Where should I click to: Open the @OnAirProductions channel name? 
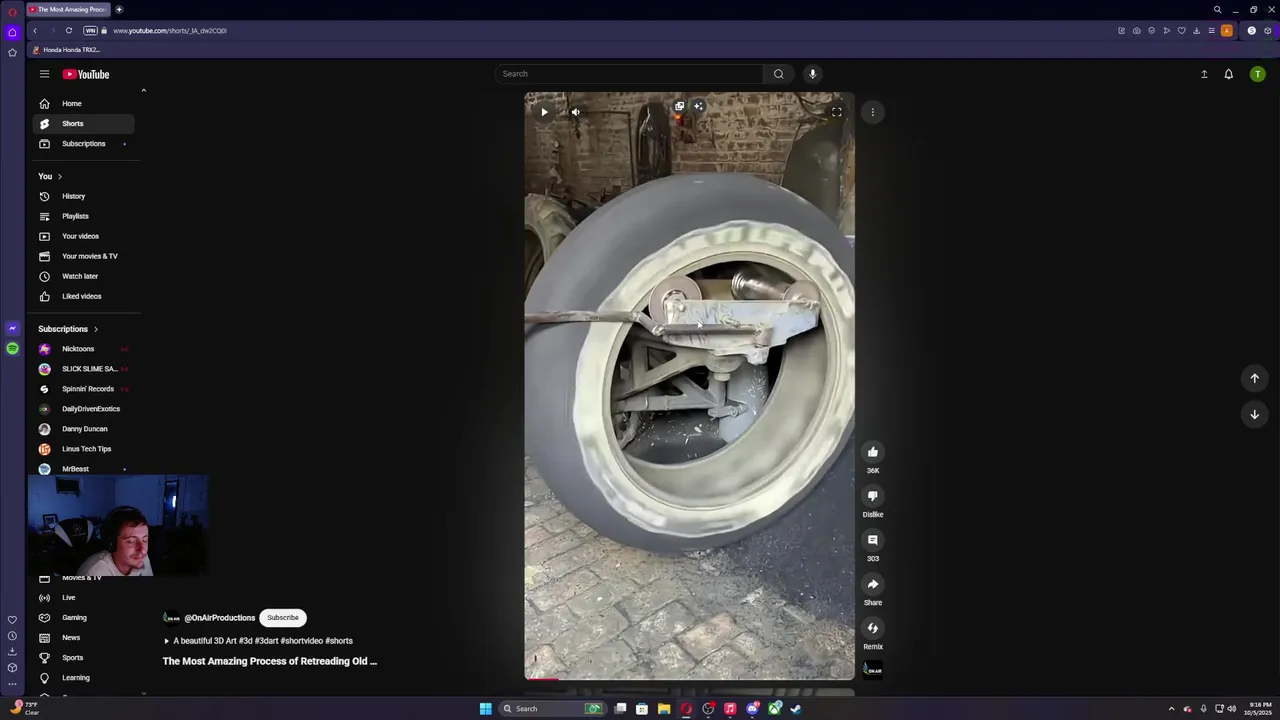pyautogui.click(x=219, y=618)
